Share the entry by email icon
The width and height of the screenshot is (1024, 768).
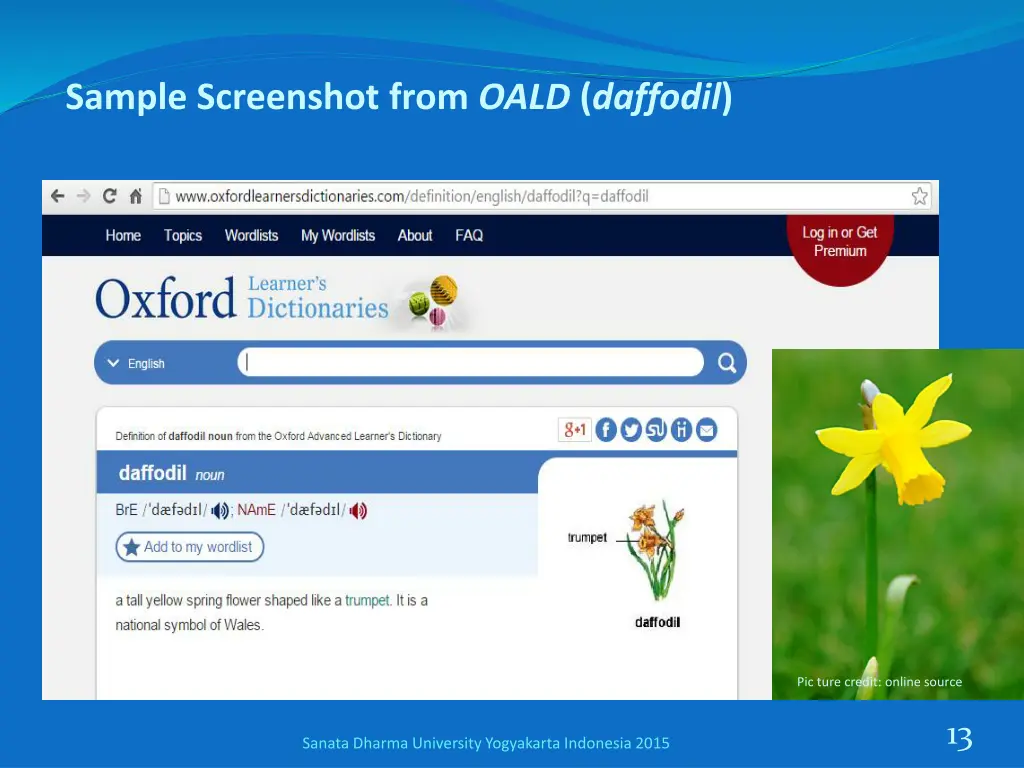[707, 430]
